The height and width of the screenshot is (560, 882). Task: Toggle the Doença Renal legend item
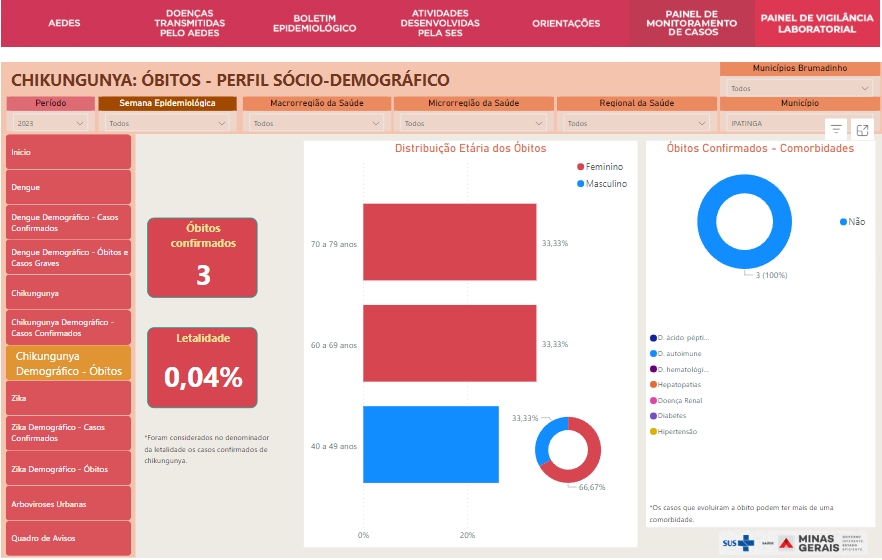(x=678, y=400)
